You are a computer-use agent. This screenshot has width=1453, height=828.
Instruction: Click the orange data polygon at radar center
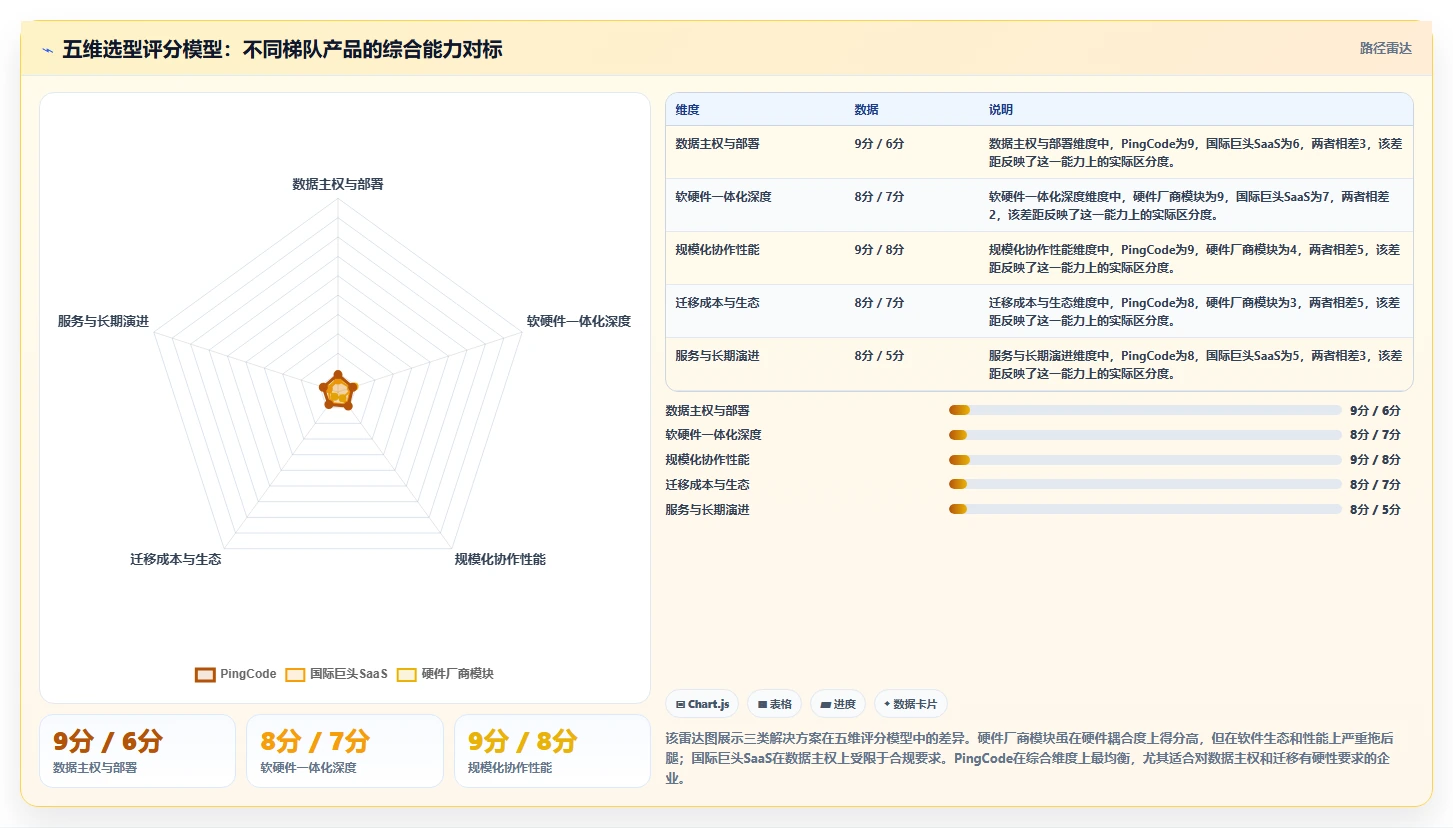coord(338,390)
